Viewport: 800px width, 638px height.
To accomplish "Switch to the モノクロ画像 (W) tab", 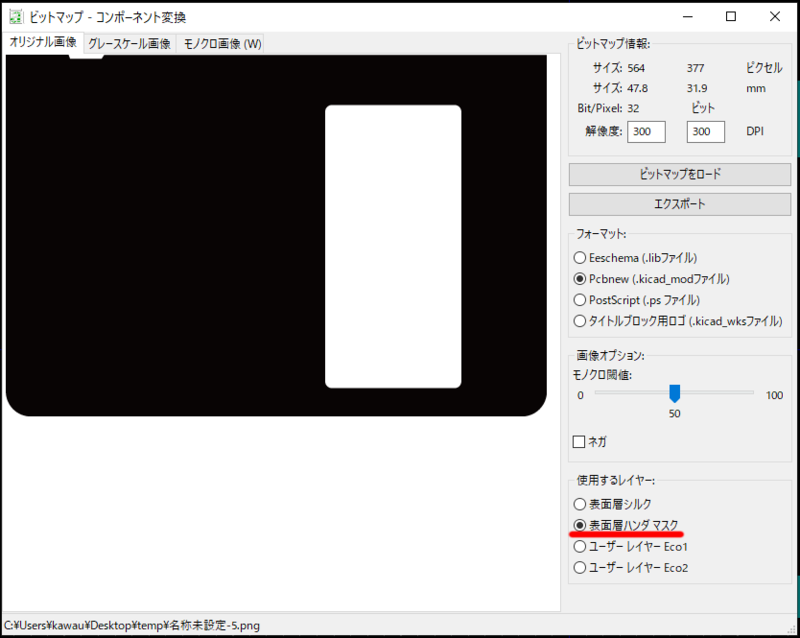I will click(220, 44).
